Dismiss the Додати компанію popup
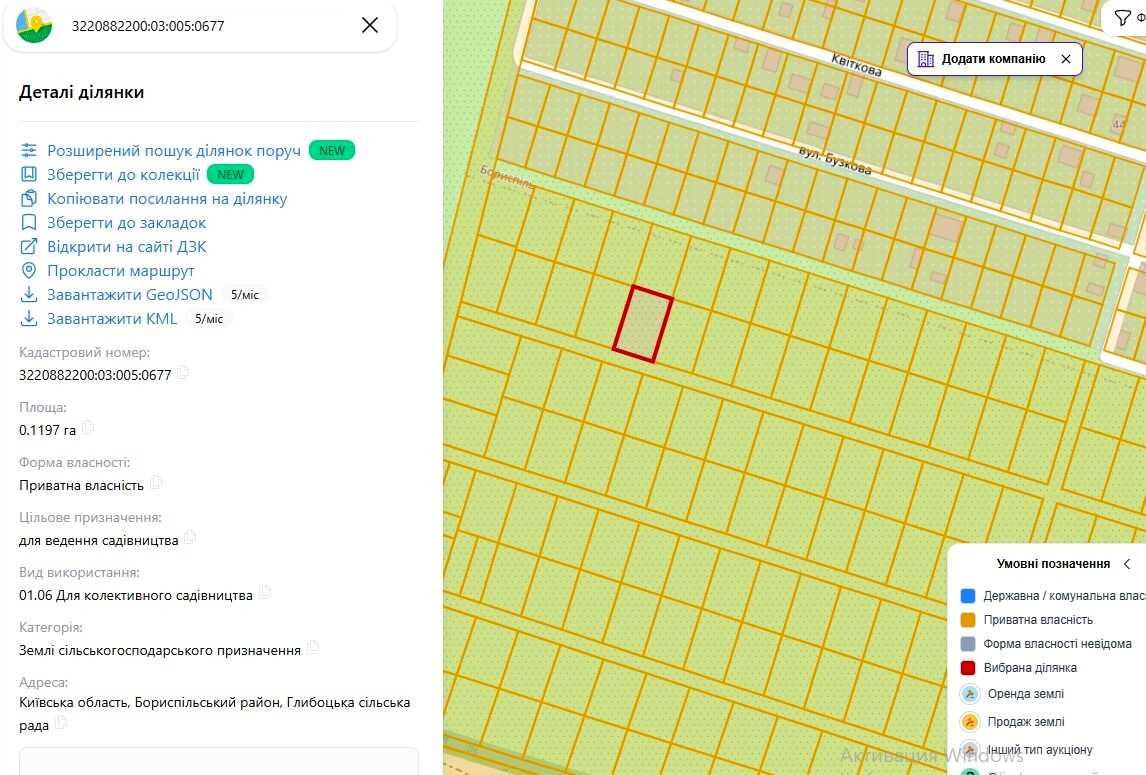1146x775 pixels. (1066, 59)
